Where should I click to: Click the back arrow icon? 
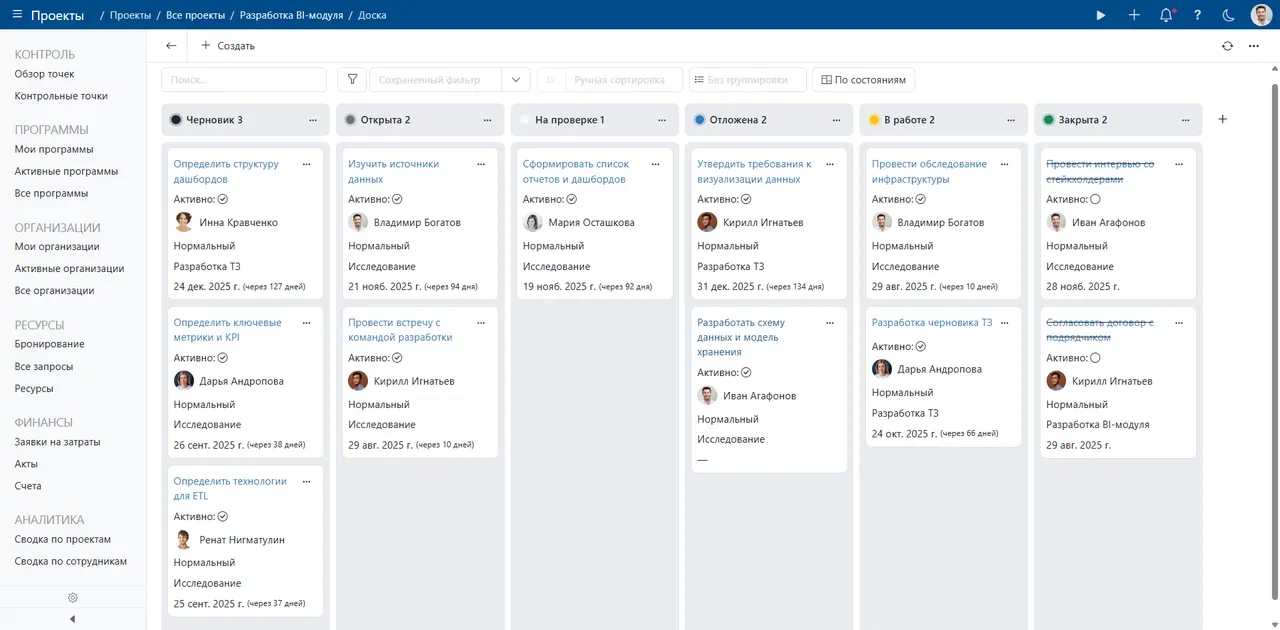[x=171, y=46]
